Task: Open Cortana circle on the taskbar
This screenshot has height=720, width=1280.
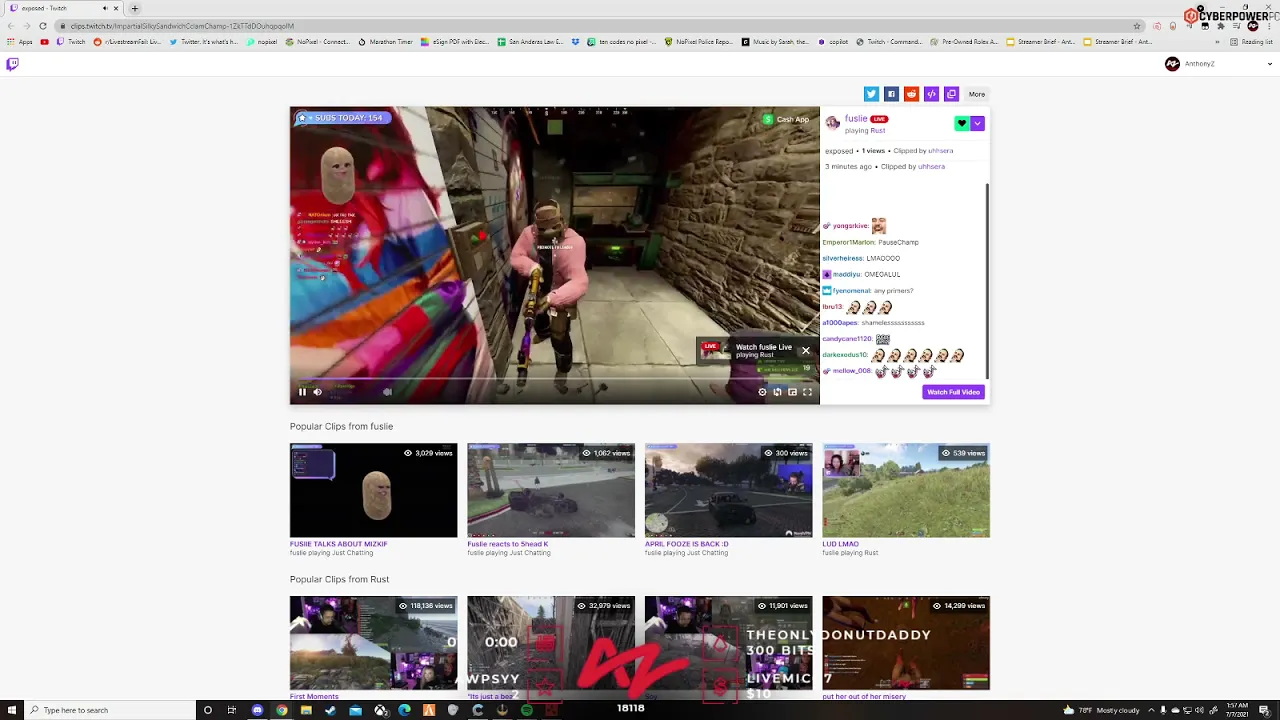Action: [x=208, y=710]
